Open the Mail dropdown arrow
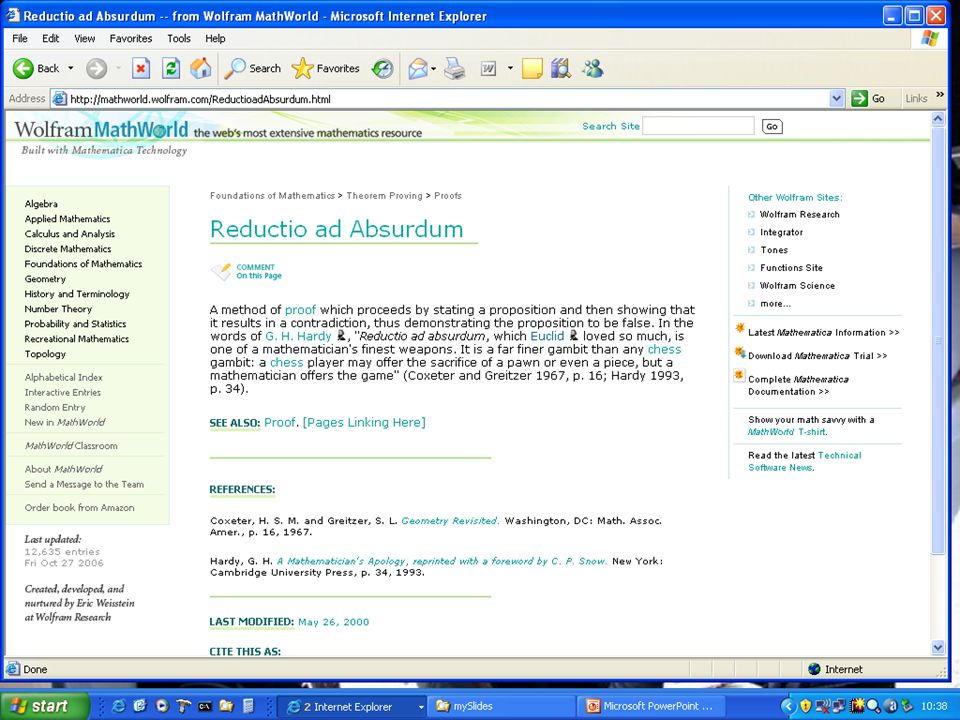The width and height of the screenshot is (960, 720). (x=433, y=69)
